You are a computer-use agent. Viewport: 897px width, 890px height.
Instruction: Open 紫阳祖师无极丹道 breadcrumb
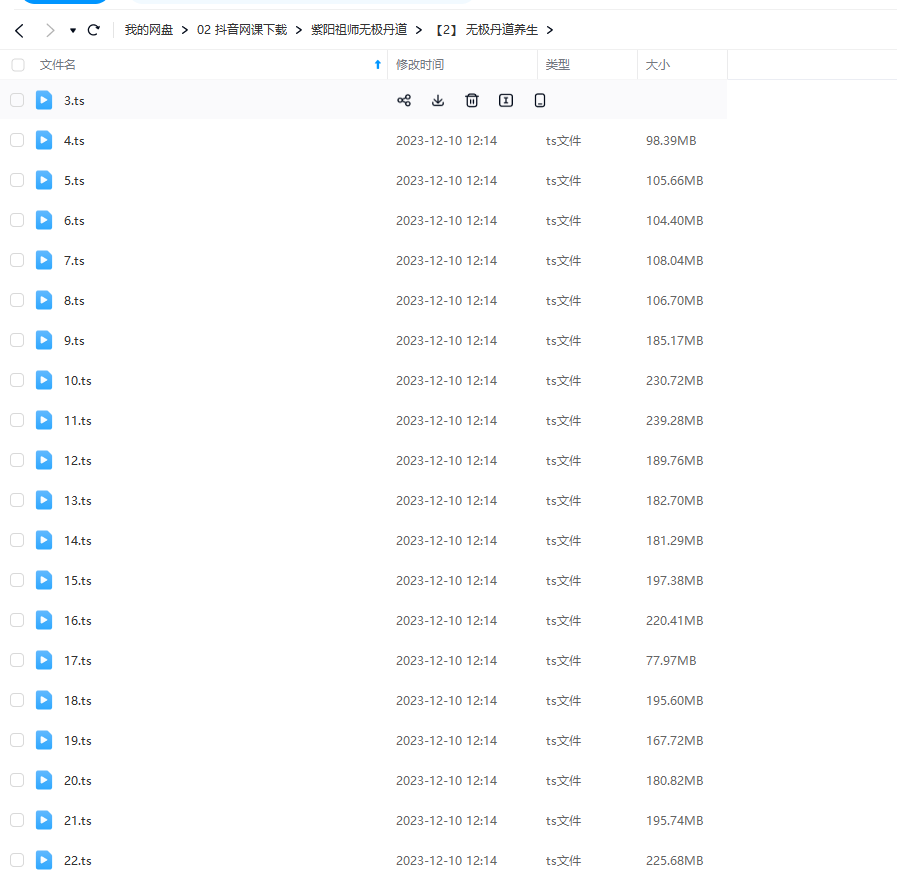click(x=359, y=30)
